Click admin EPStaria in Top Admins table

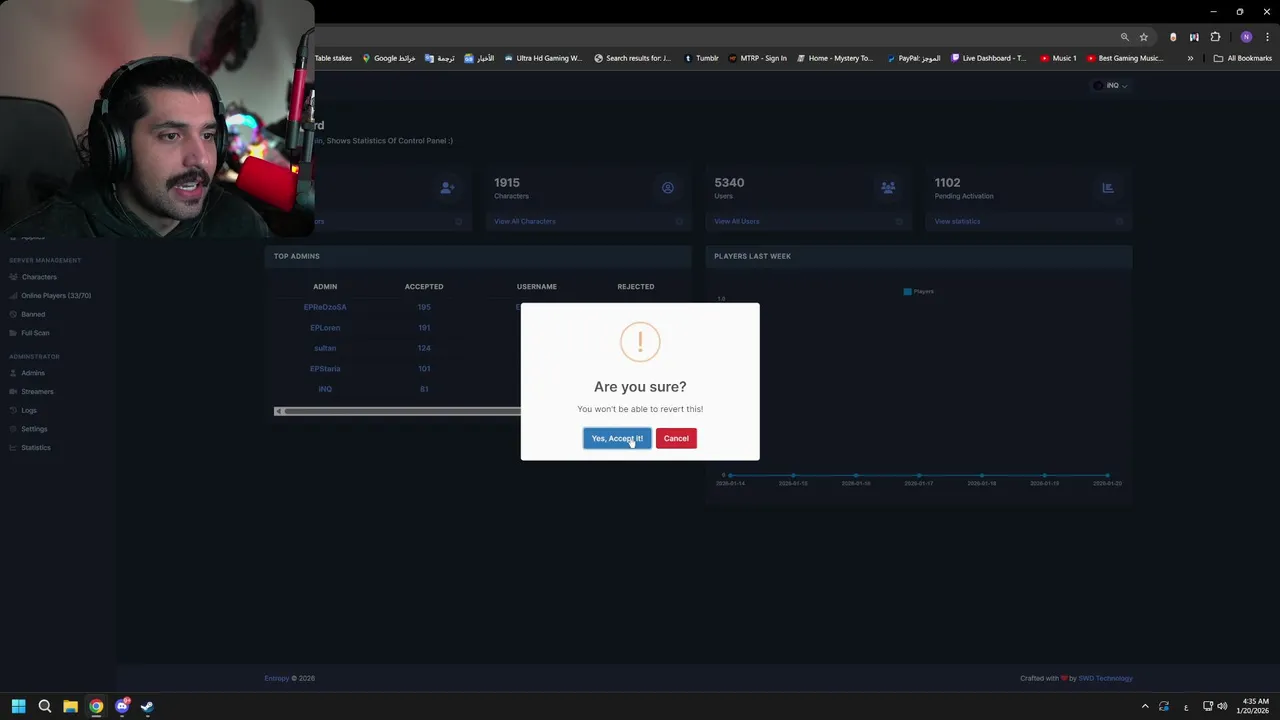325,369
